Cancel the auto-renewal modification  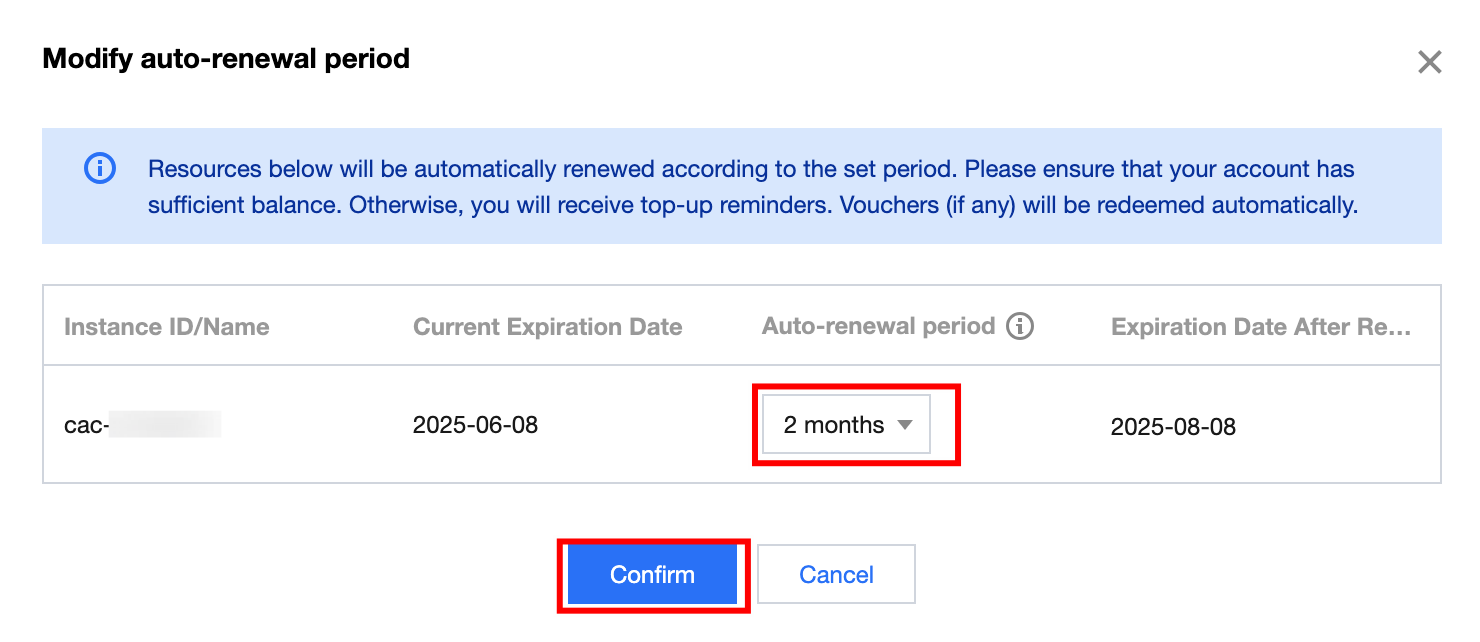(x=836, y=575)
